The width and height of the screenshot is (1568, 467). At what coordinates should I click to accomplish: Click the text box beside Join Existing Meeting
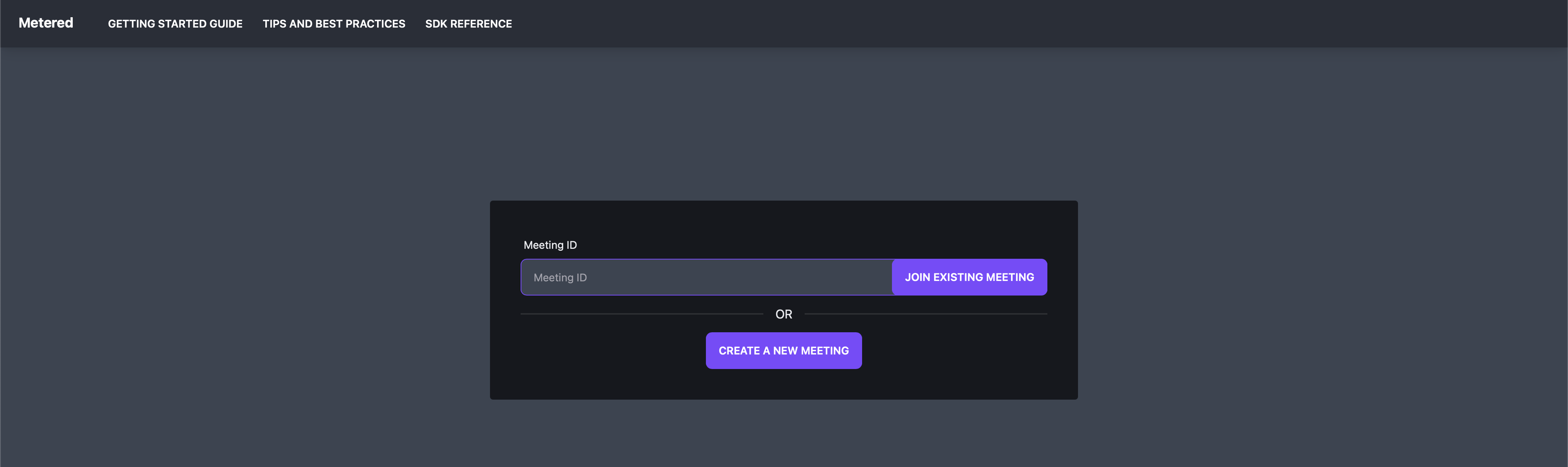[706, 277]
